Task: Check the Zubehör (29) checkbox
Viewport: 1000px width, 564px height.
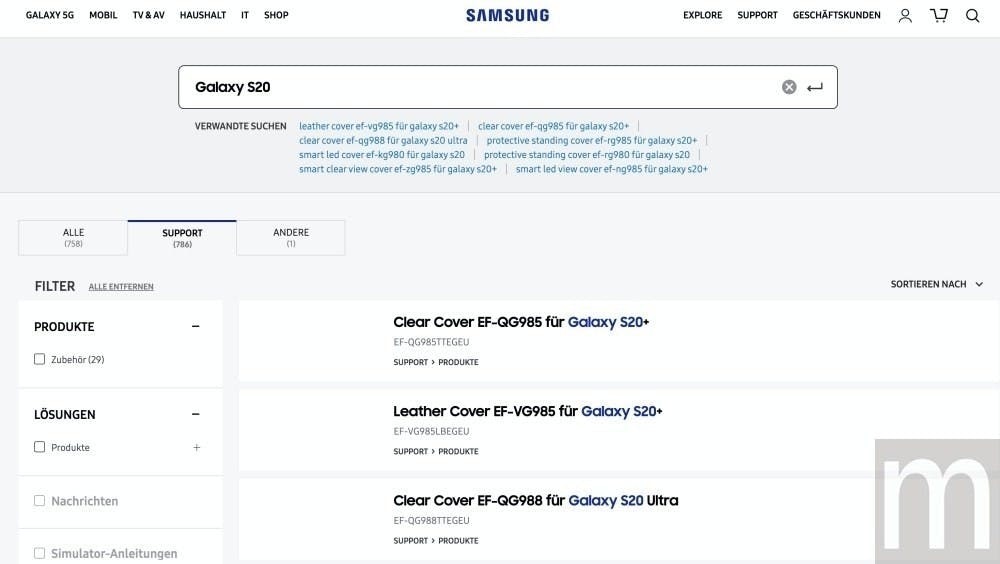Action: coord(40,359)
